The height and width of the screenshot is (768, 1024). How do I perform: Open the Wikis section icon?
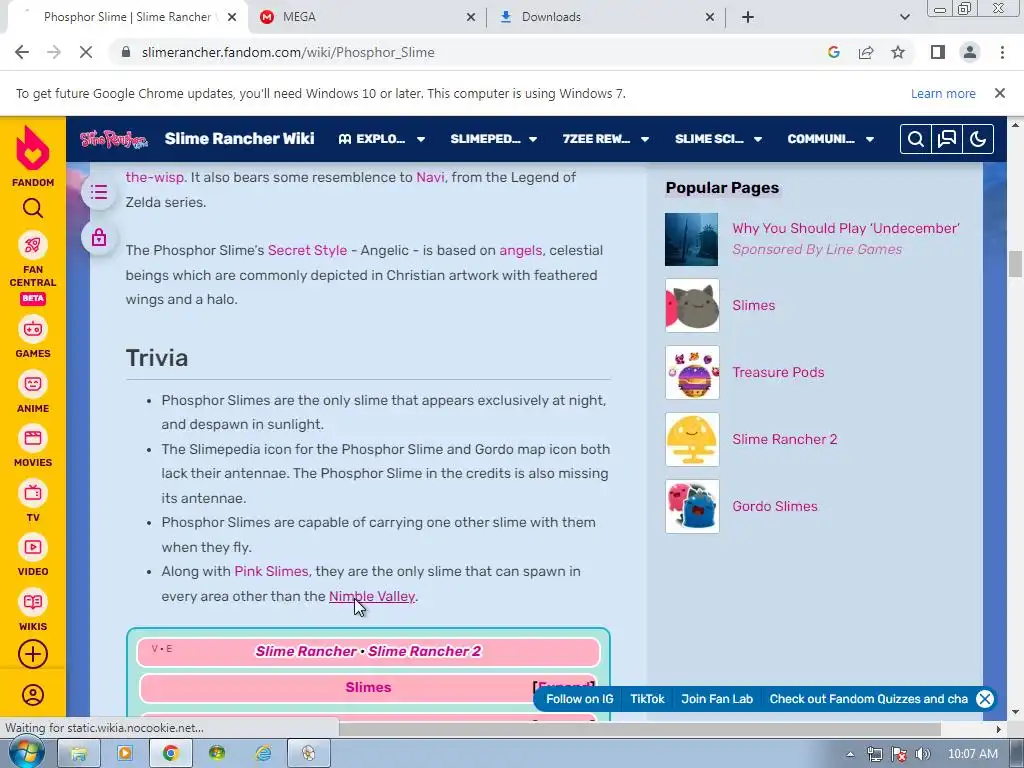pos(33,601)
